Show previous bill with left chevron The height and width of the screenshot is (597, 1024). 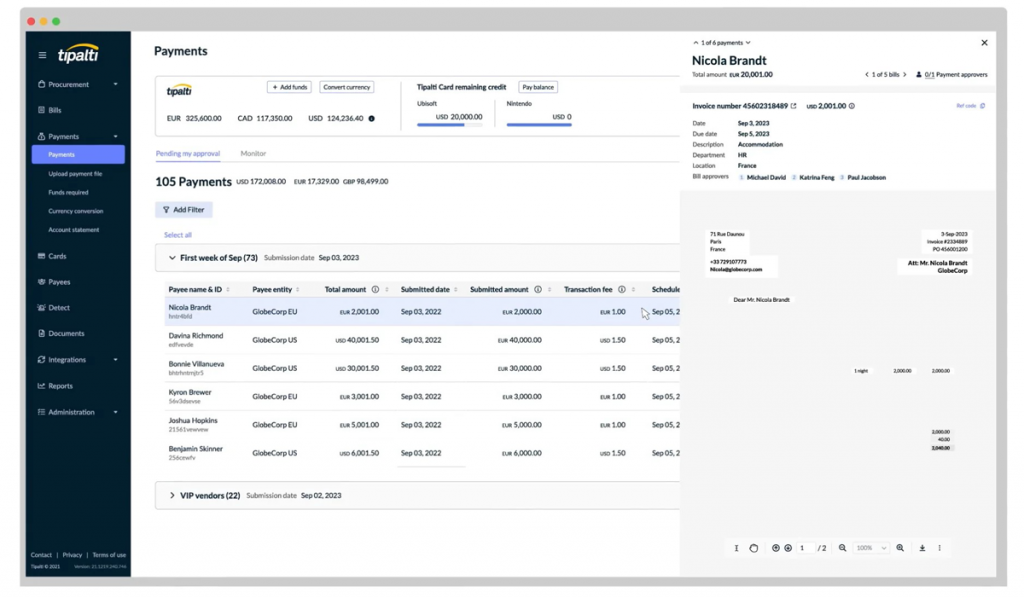click(x=867, y=74)
